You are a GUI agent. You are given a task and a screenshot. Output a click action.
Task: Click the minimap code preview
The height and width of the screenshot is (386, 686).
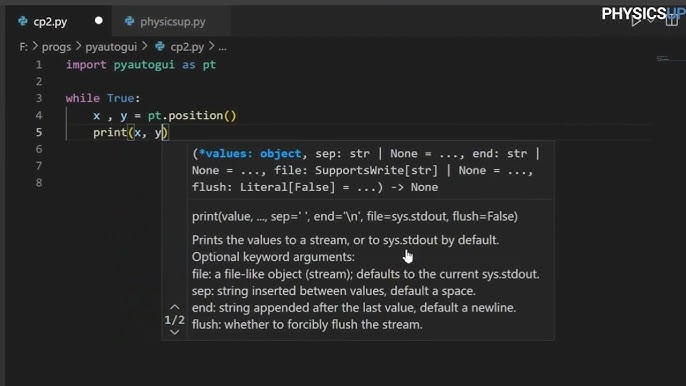click(x=662, y=58)
